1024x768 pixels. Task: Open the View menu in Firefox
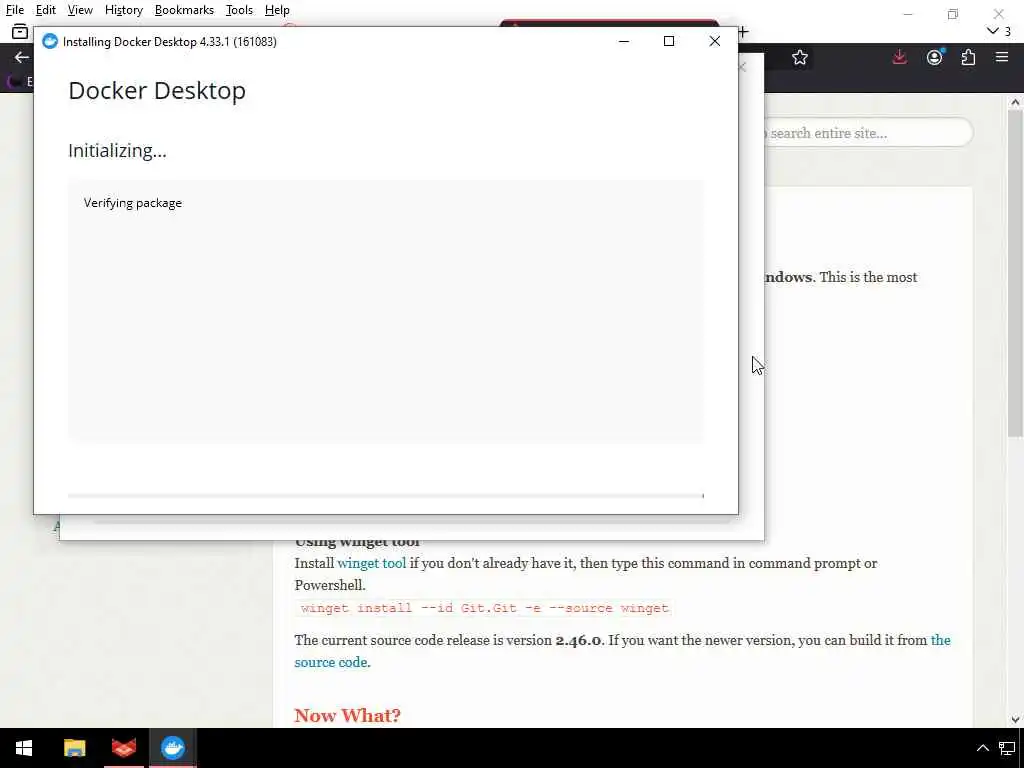(80, 10)
